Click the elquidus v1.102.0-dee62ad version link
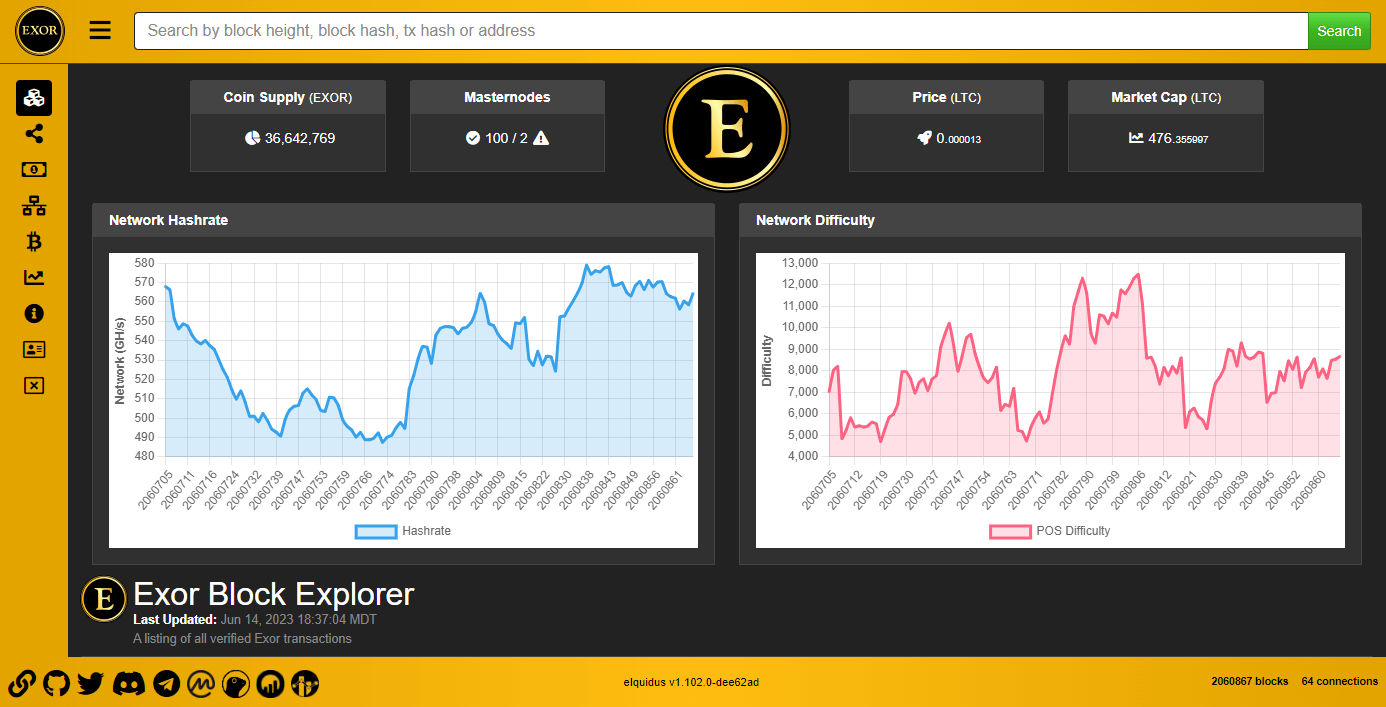This screenshot has height=707, width=1386. click(x=691, y=682)
